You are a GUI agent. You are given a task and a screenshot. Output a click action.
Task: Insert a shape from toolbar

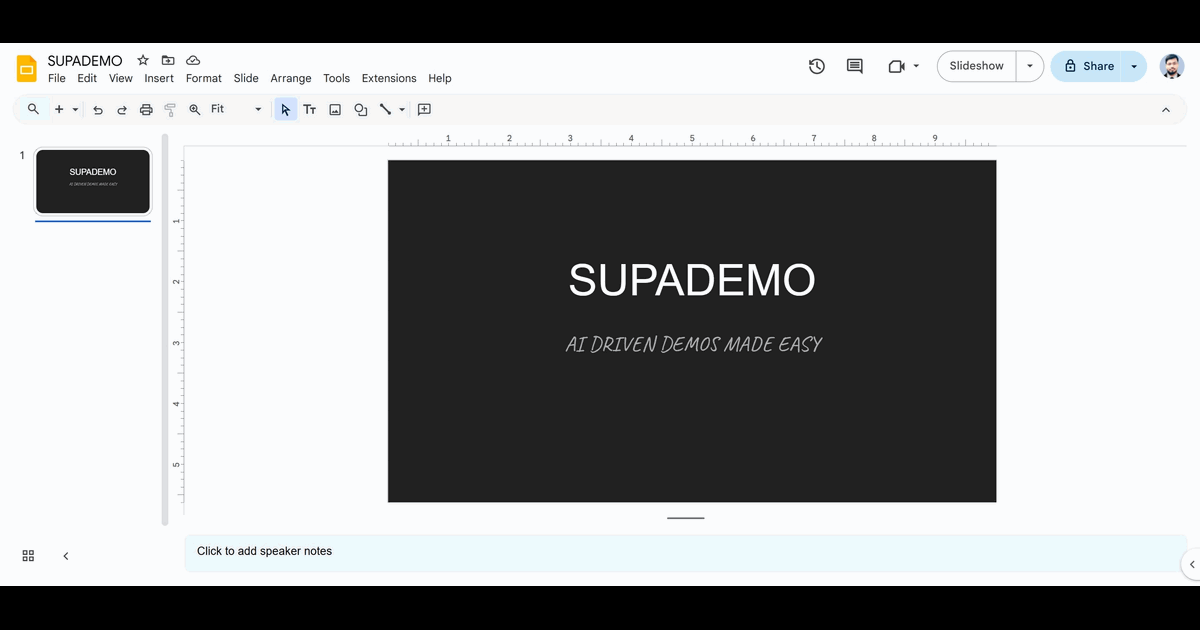(x=361, y=109)
